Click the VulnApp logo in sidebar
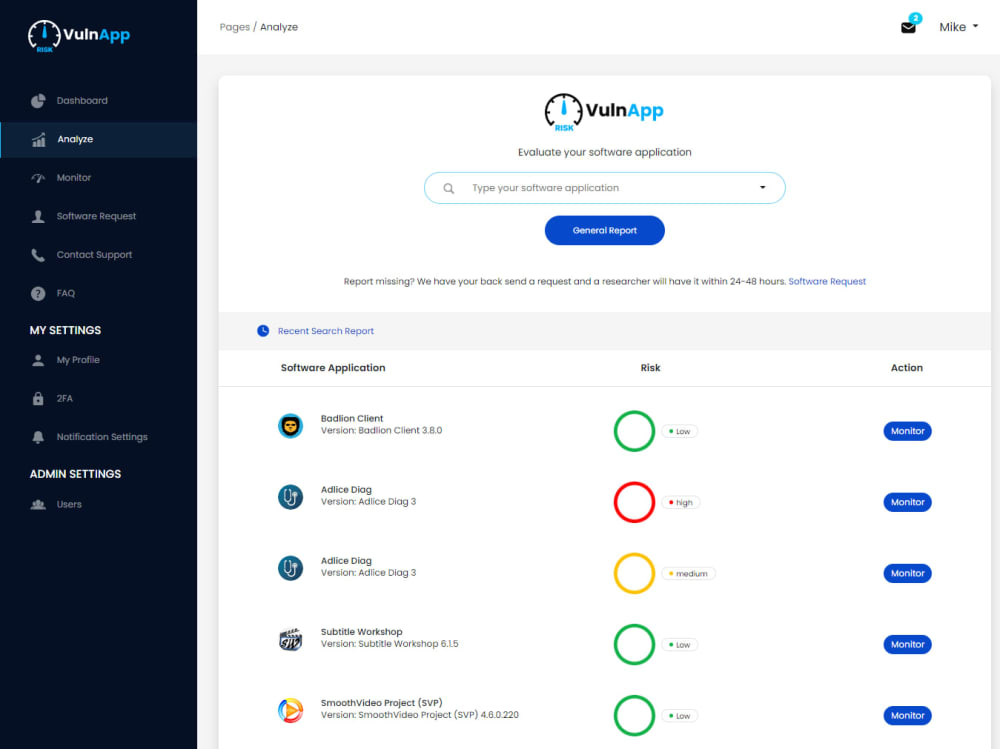 point(78,36)
